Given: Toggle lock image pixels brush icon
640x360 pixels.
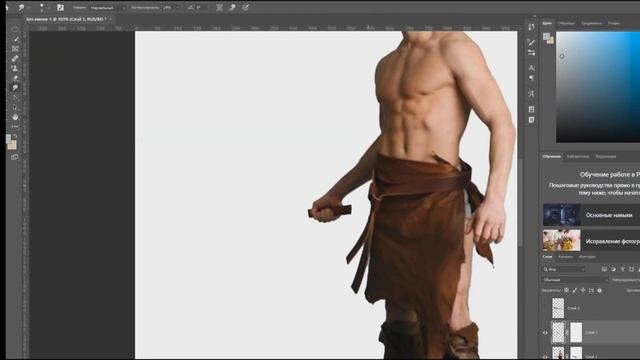Looking at the screenshot, I should [575, 290].
